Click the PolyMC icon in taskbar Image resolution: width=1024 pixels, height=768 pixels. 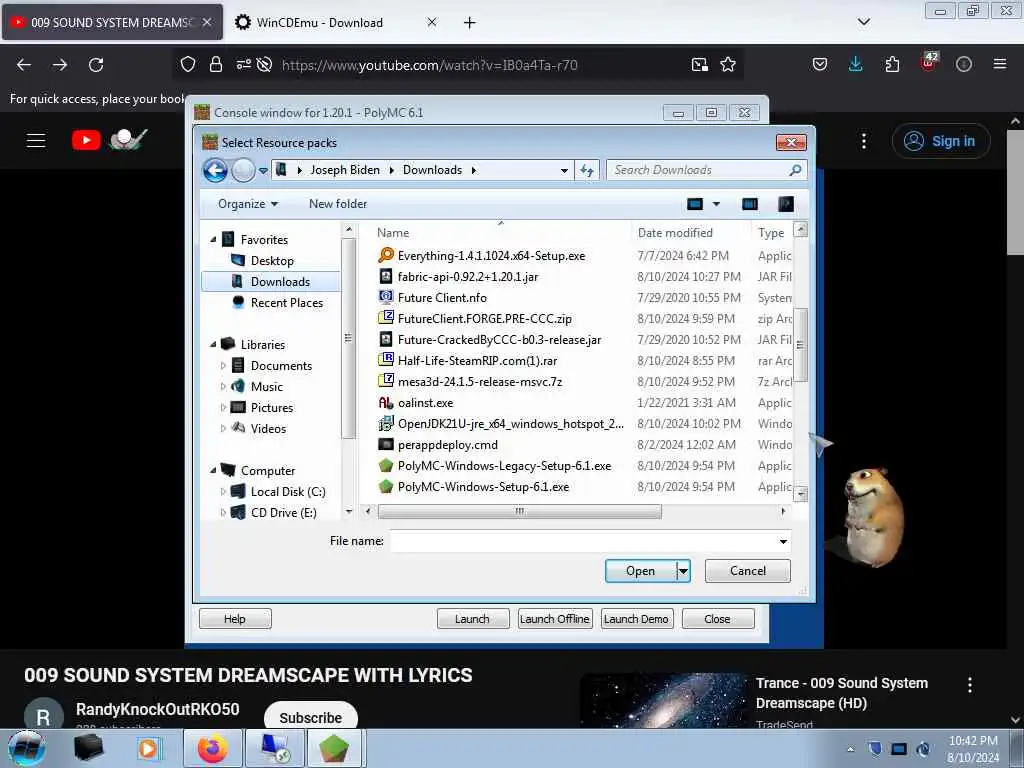coord(334,749)
